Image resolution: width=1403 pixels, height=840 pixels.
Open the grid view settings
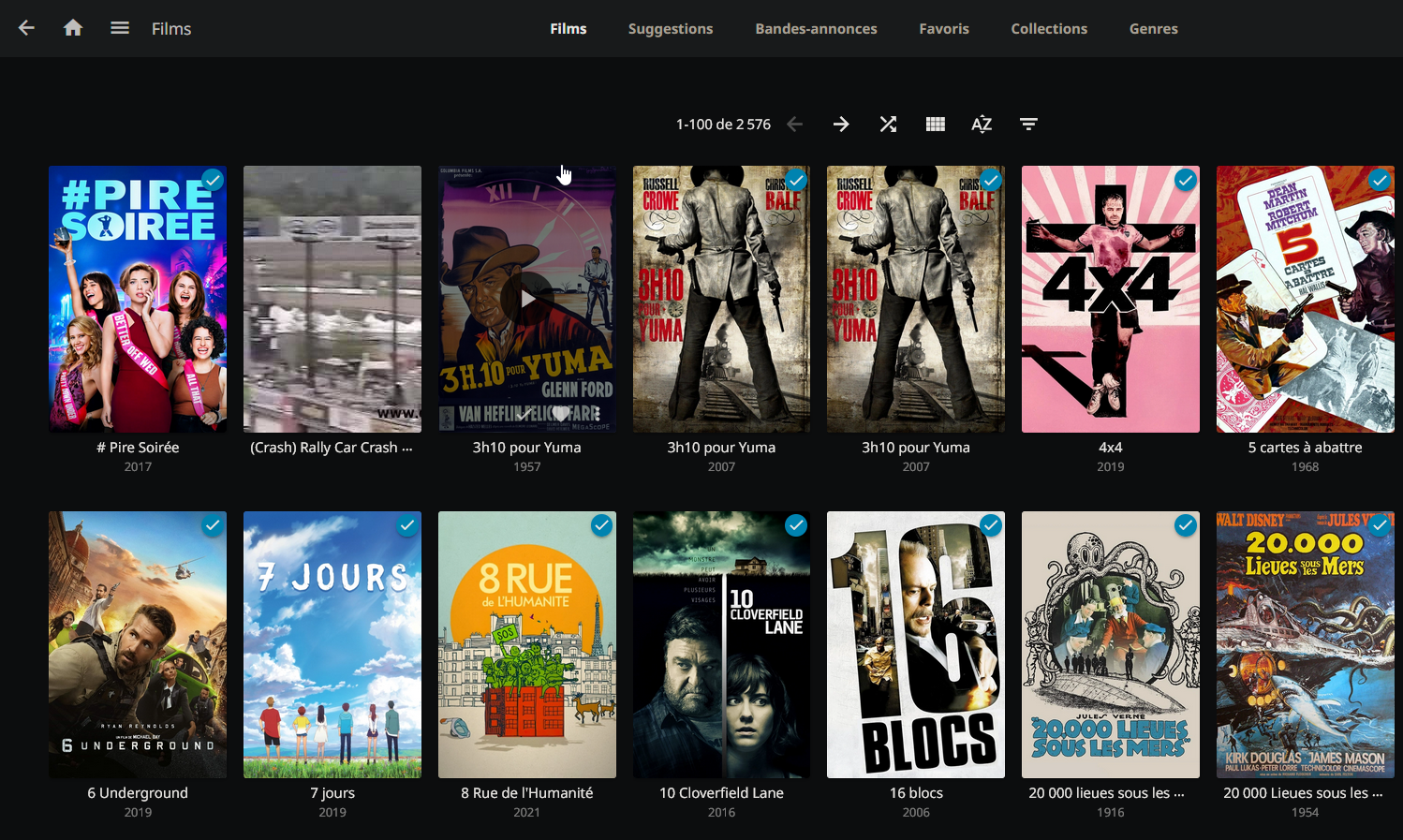[x=935, y=125]
